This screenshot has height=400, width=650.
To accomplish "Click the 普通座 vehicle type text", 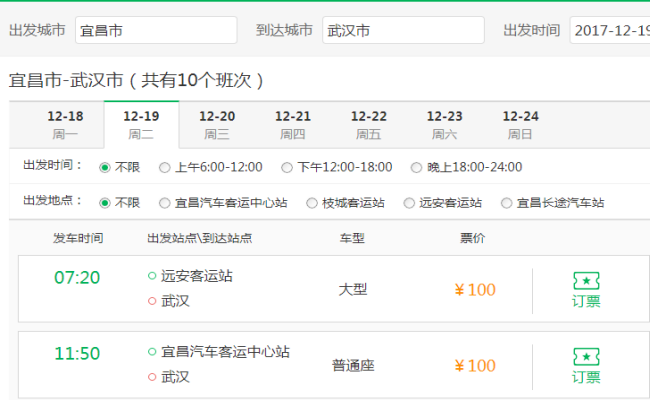I will 353,366.
